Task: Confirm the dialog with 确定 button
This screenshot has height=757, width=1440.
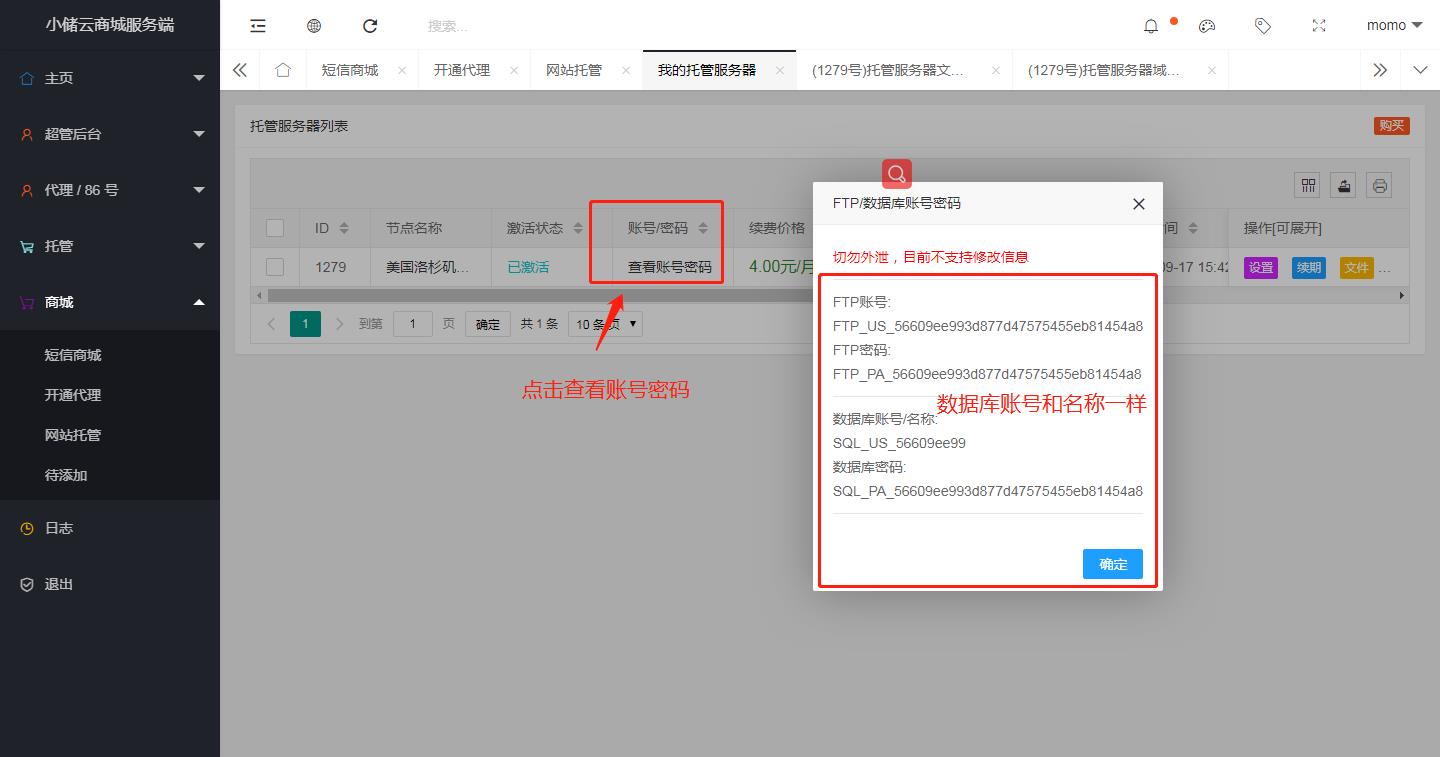Action: [1113, 564]
